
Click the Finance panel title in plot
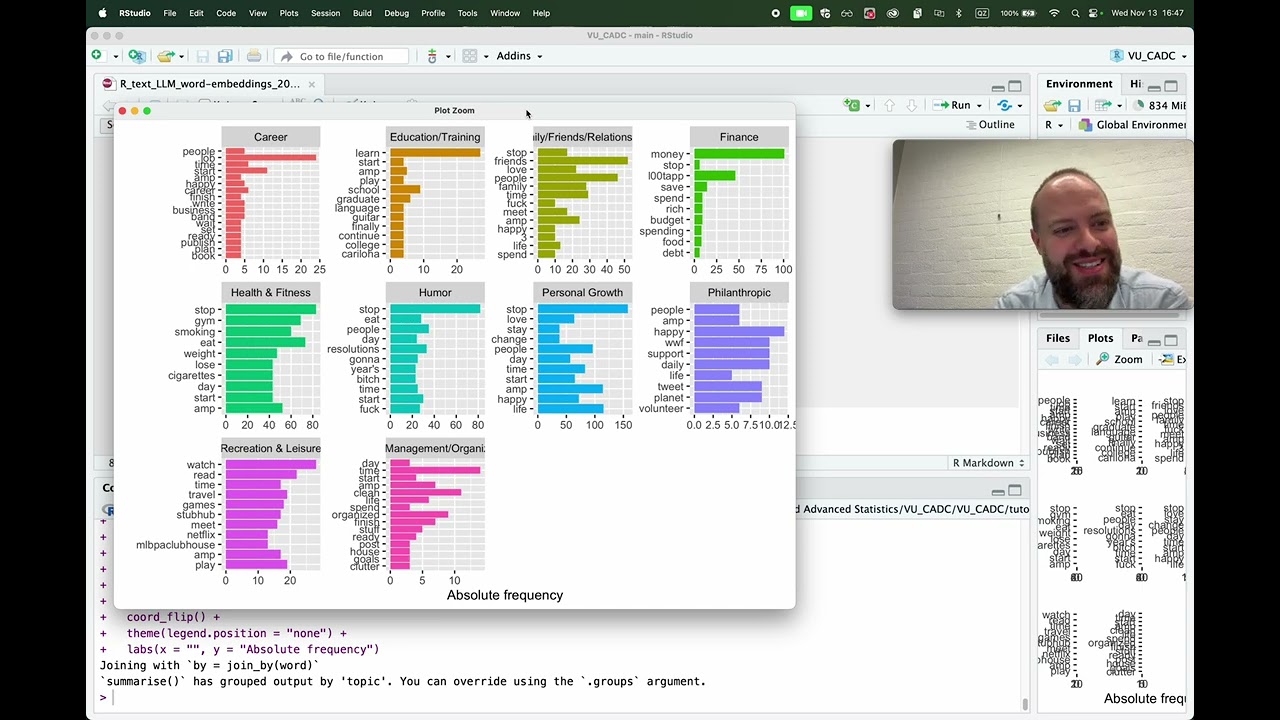click(739, 137)
